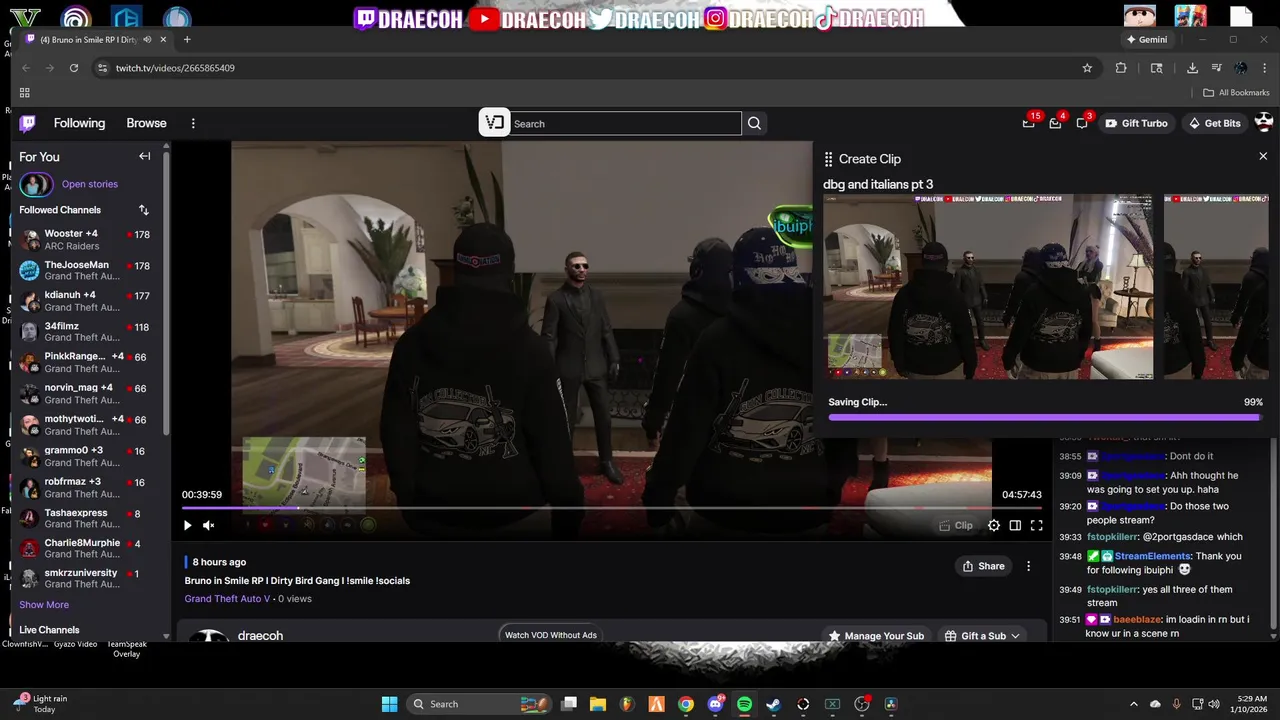Click StreamElements username in chat

pos(1153,556)
